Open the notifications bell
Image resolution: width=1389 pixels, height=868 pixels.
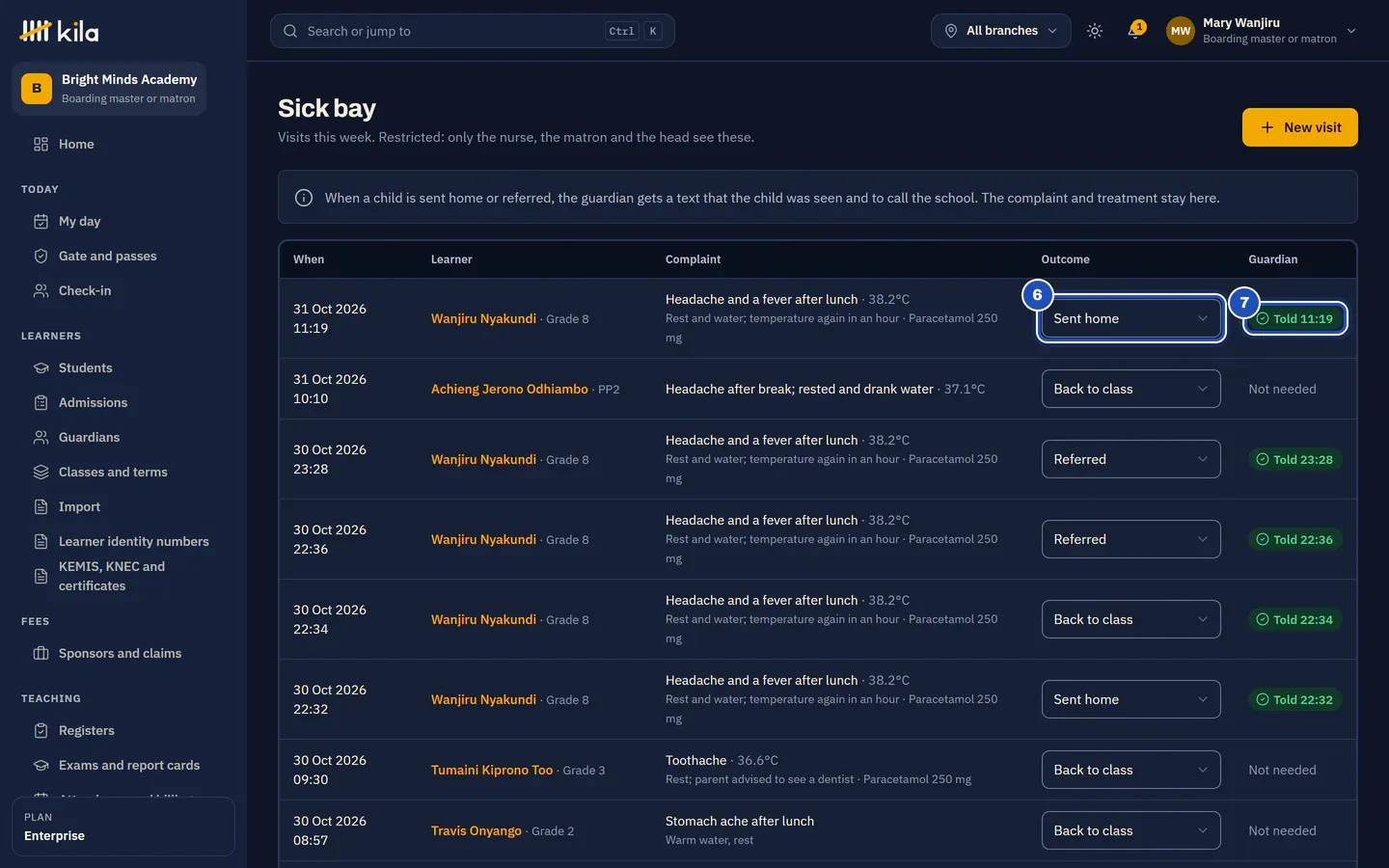(x=1134, y=31)
